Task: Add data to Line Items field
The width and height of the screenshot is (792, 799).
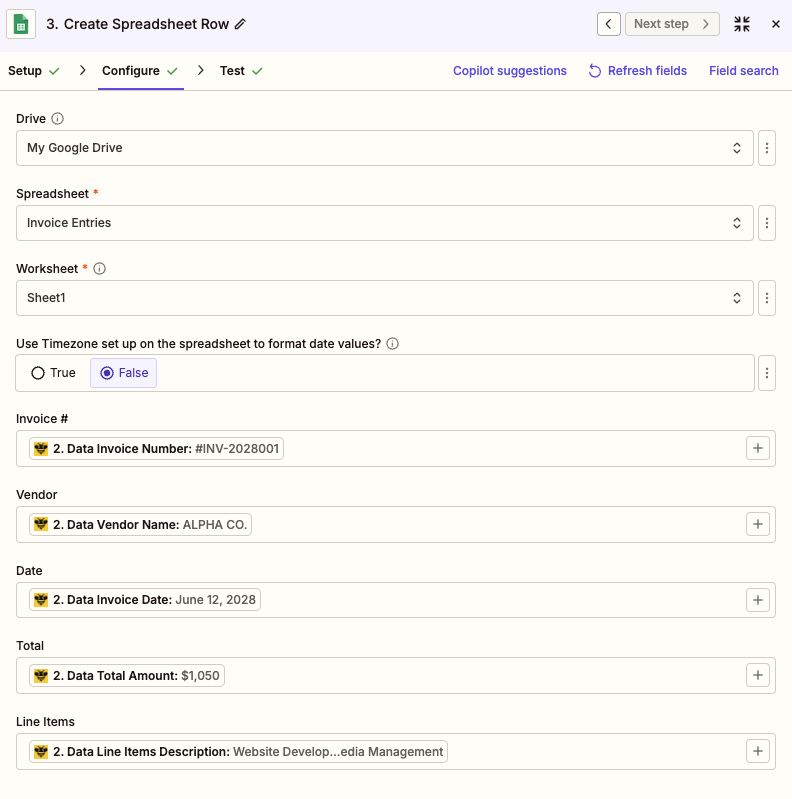Action: coord(757,751)
